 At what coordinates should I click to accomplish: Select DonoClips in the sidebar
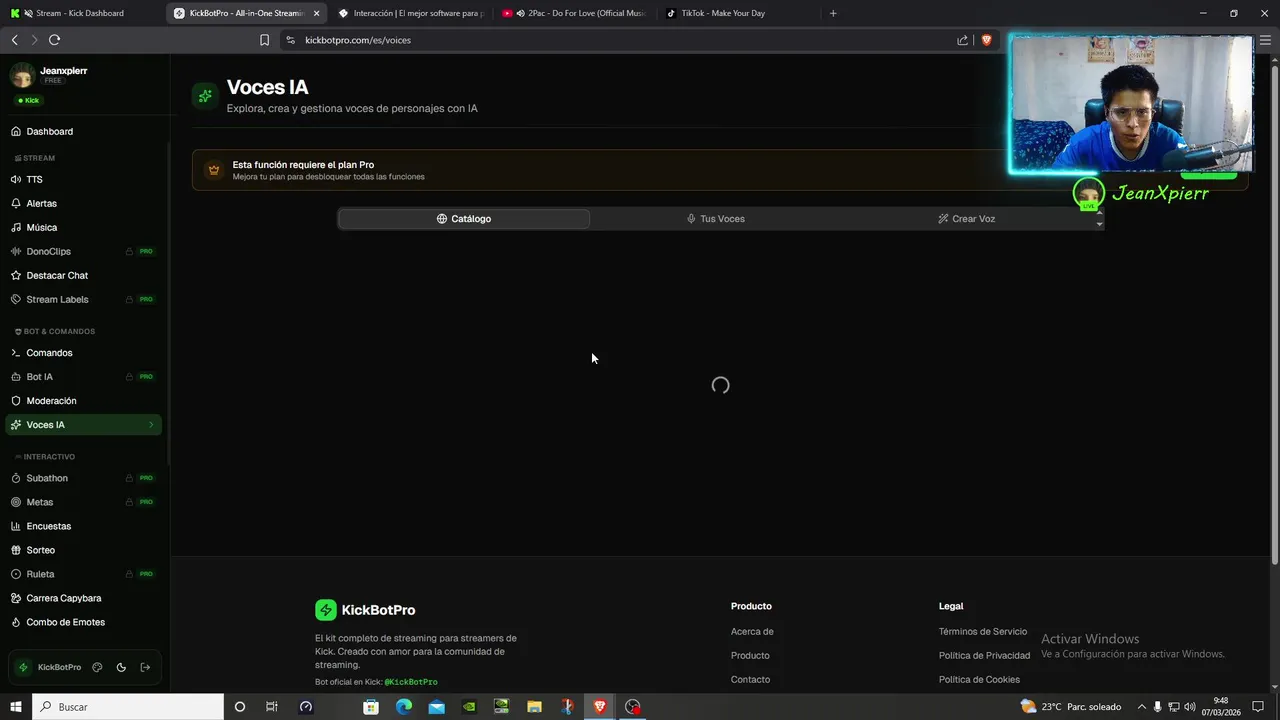tap(83, 251)
